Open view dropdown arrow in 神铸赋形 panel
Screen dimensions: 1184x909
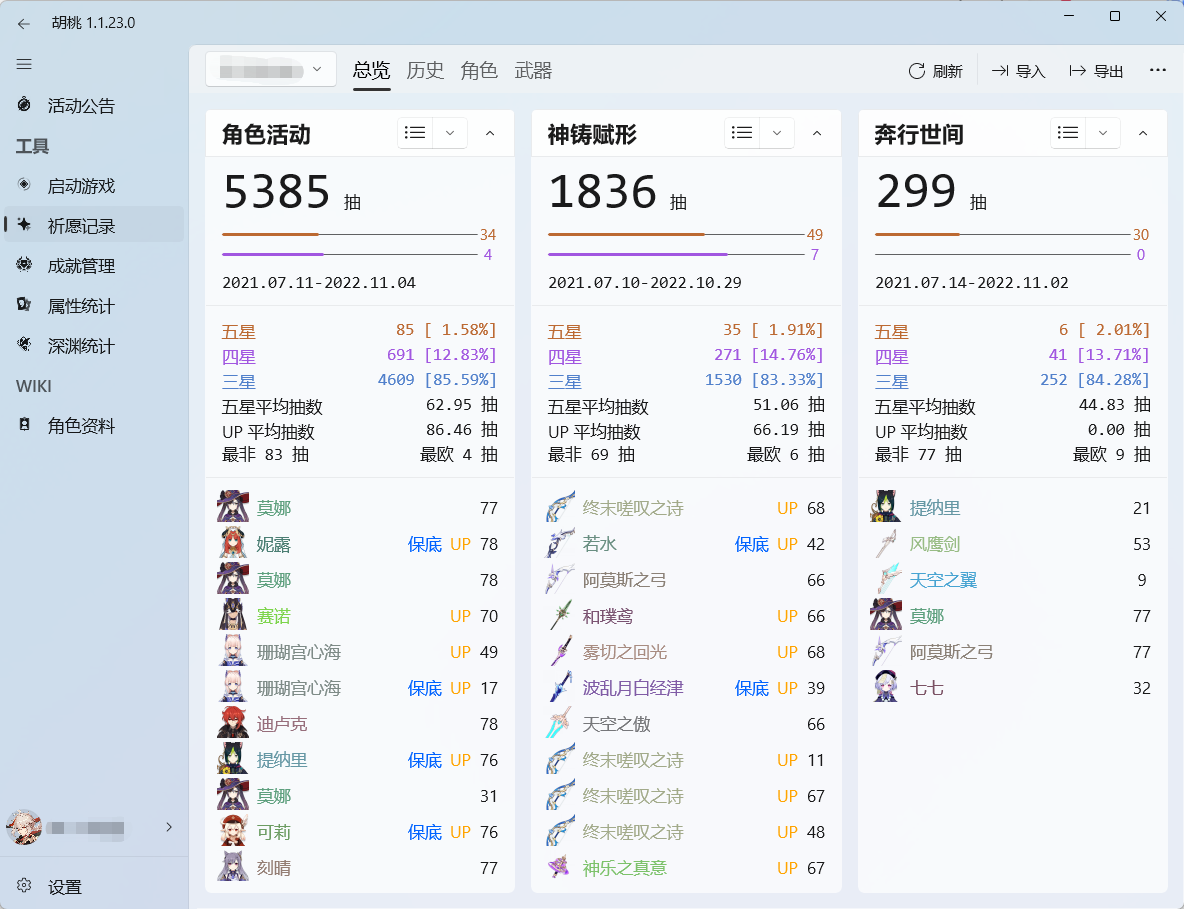pos(777,133)
